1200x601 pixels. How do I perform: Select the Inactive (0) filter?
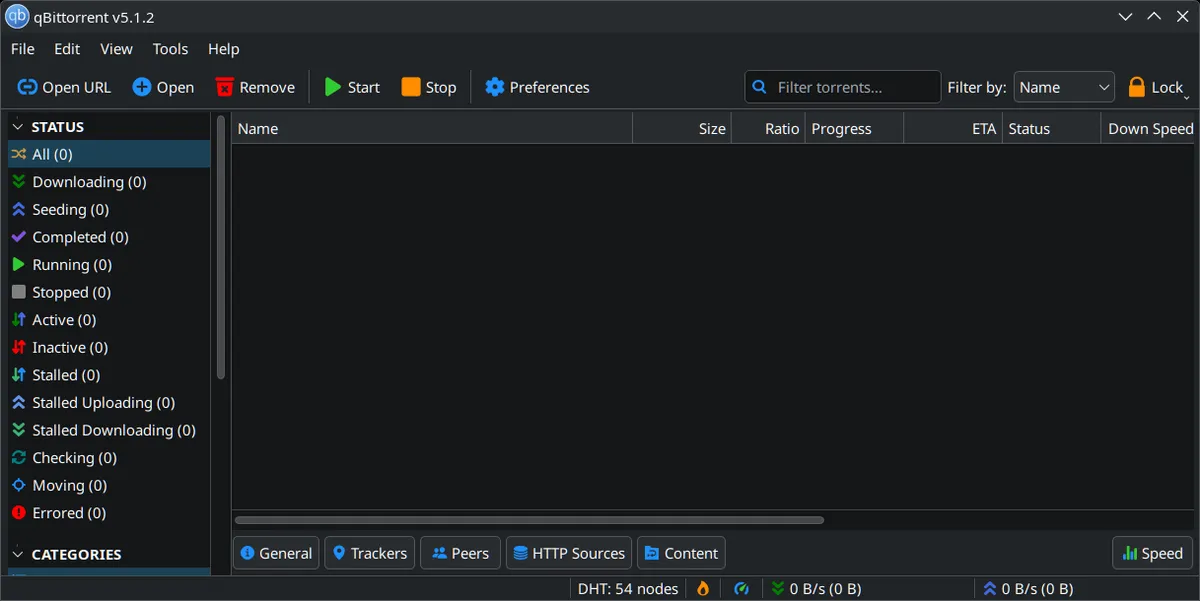(109, 348)
